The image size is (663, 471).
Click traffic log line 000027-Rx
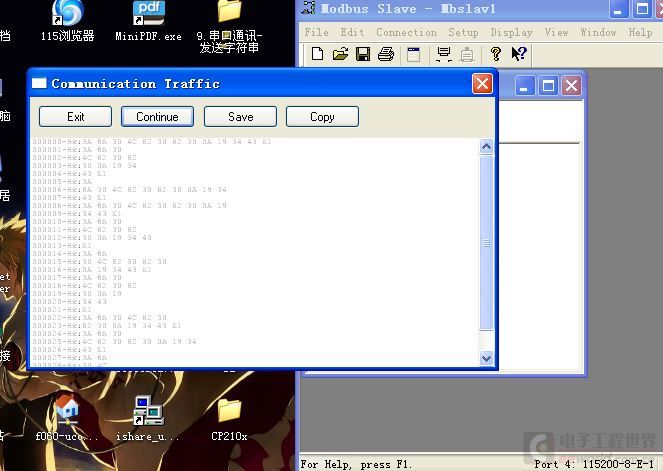pyautogui.click(x=69, y=358)
